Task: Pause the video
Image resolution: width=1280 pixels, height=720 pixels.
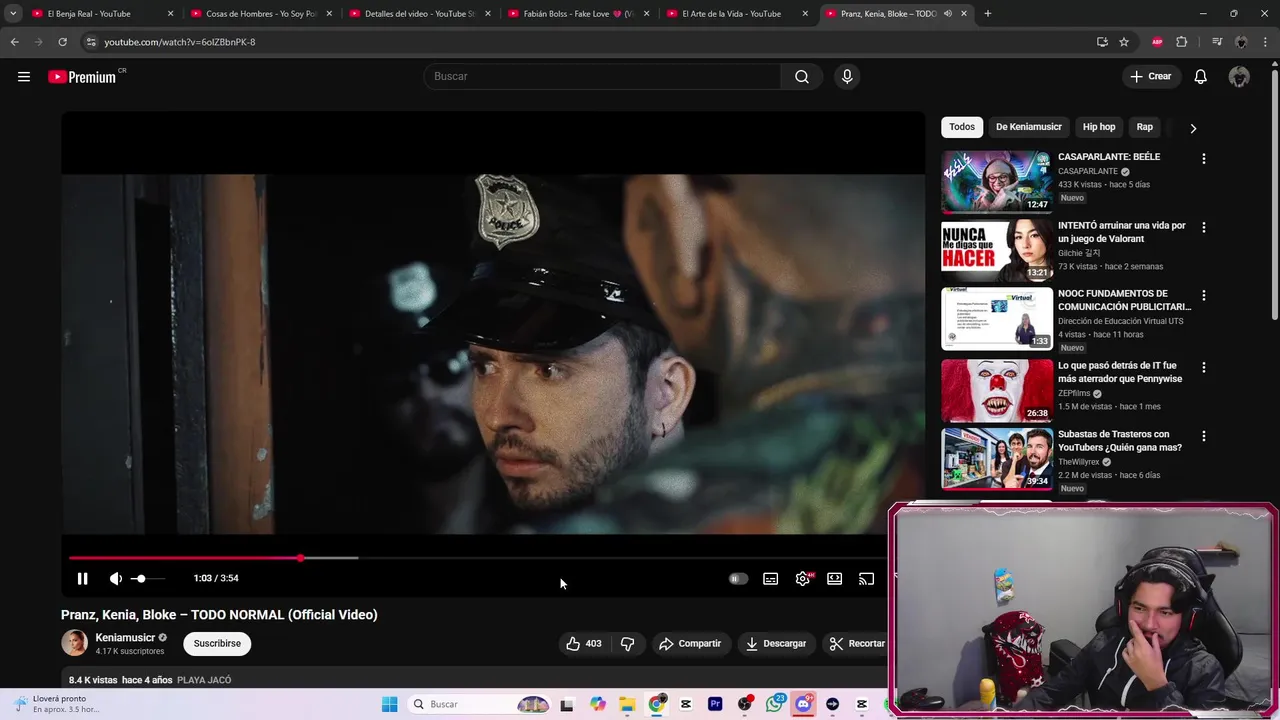Action: coord(83,578)
